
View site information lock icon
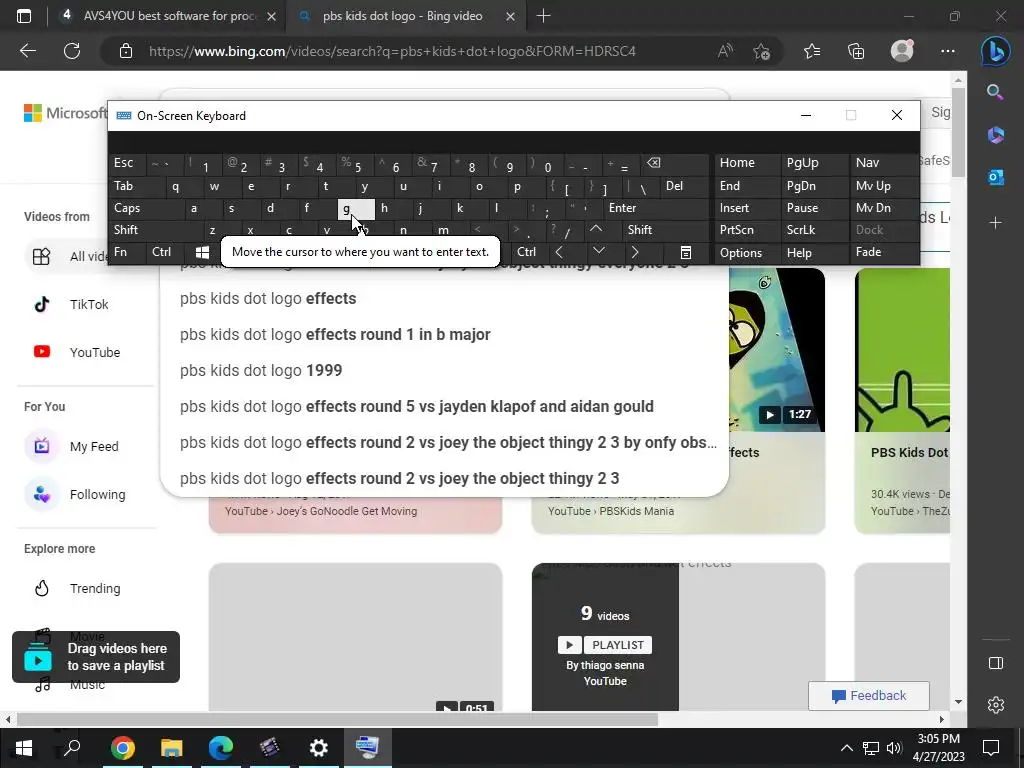coord(126,51)
